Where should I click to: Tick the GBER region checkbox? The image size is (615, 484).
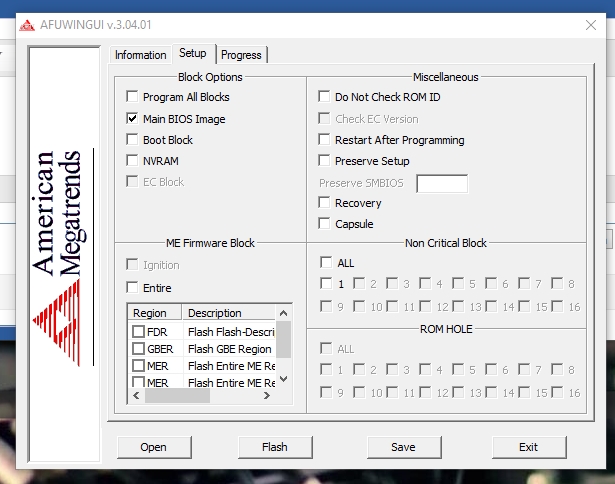(138, 348)
